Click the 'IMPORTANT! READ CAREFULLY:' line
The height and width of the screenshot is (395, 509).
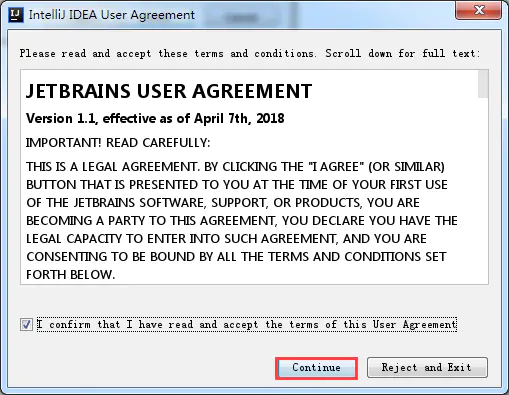(x=118, y=143)
